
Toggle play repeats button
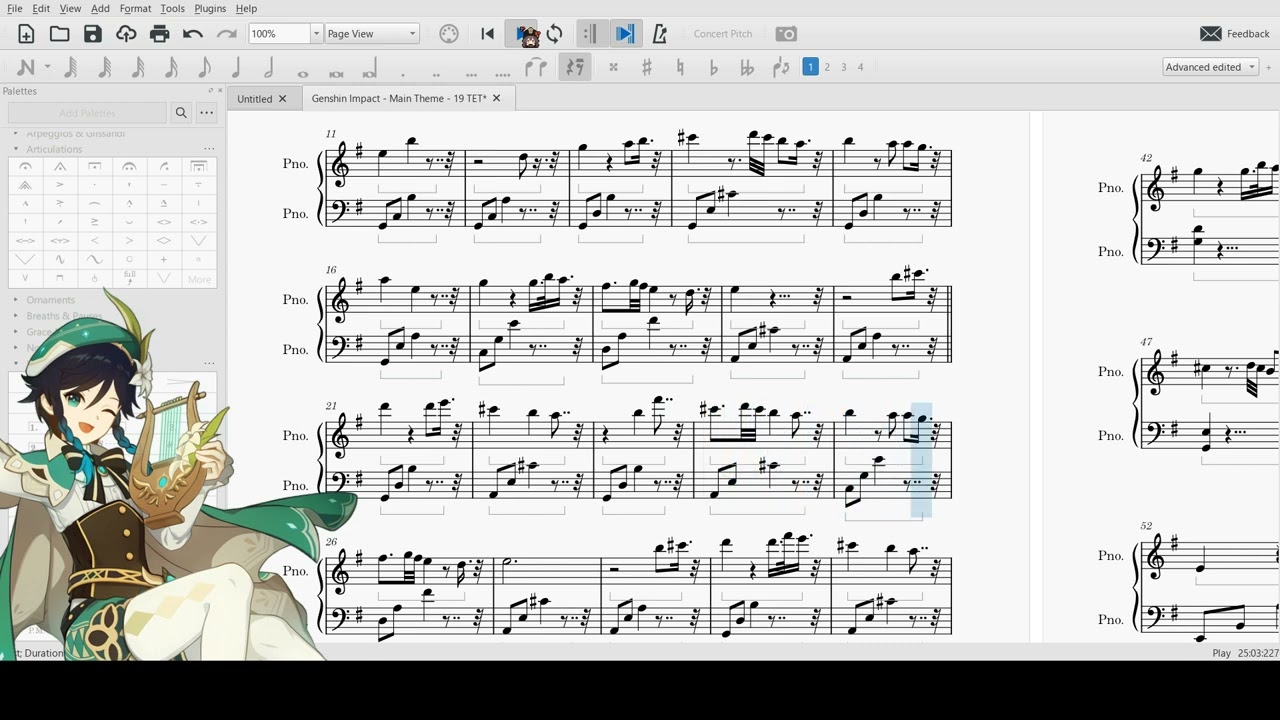click(589, 34)
